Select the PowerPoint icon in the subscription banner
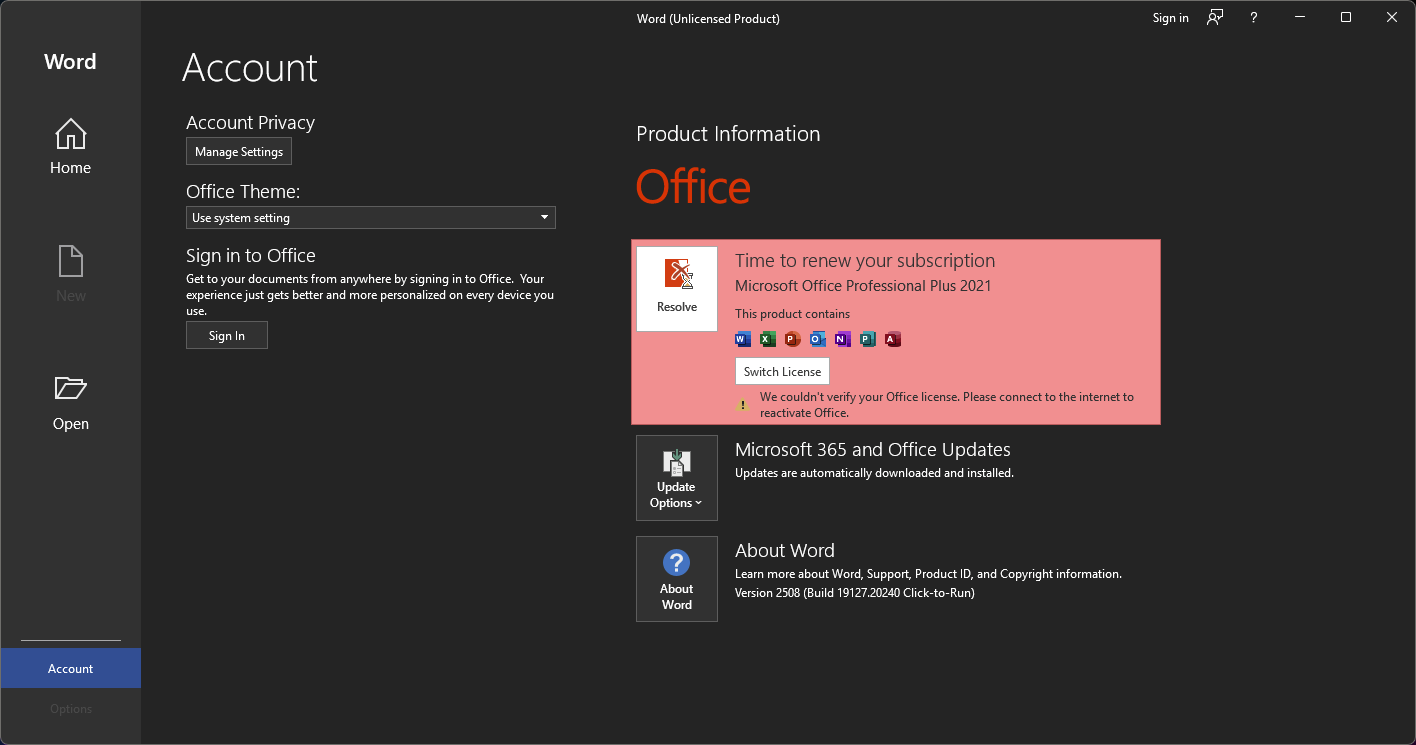Screen dimensions: 1416x745 pos(792,339)
